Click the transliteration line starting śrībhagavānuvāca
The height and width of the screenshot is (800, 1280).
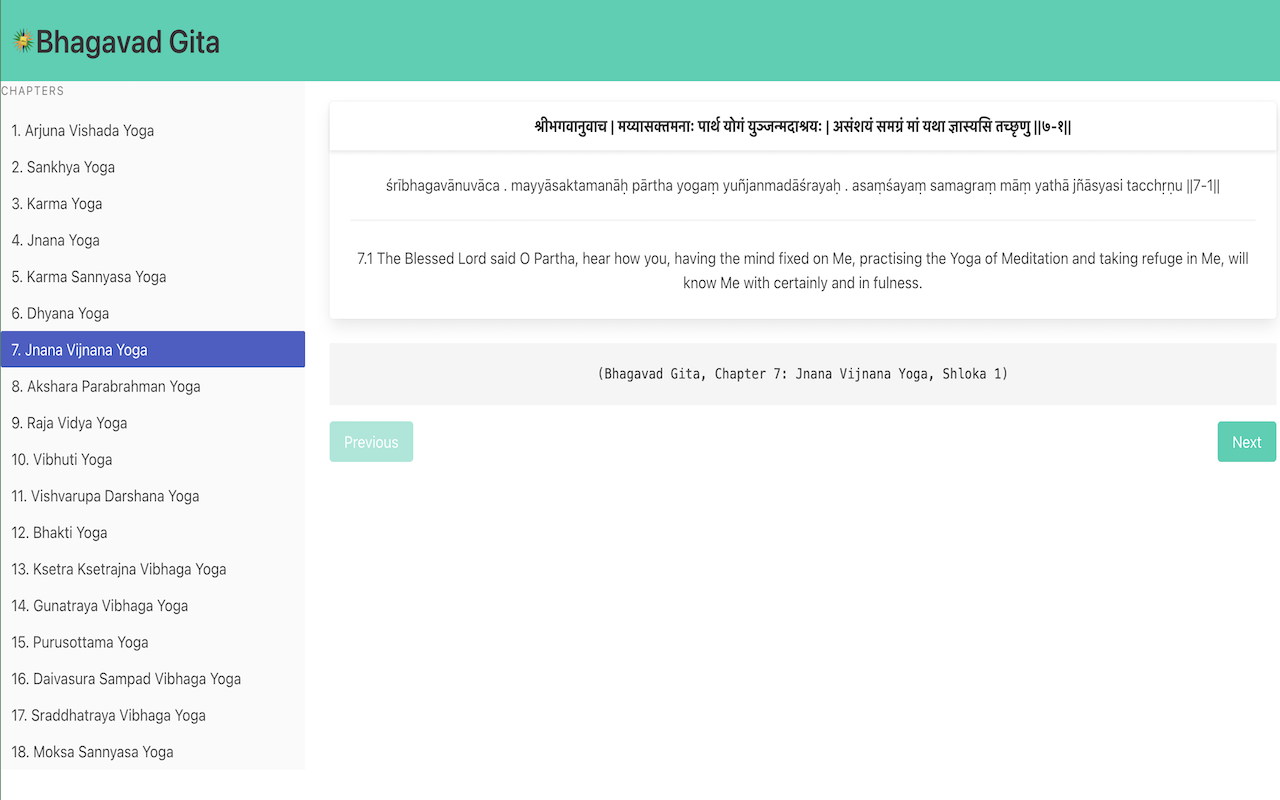point(803,186)
